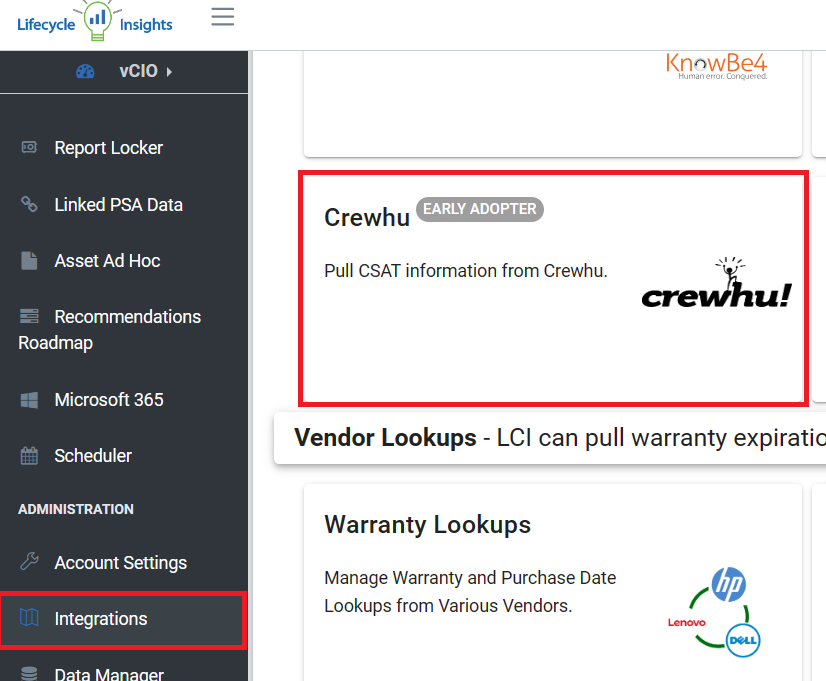Click the Recommendations Roadmap server icon

coord(29,316)
